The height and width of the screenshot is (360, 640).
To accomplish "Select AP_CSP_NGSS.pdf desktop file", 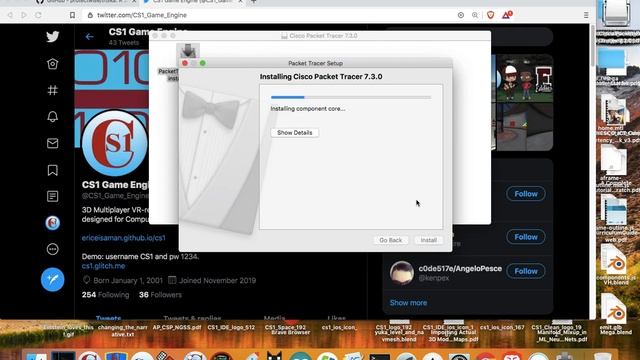I will [x=176, y=327].
